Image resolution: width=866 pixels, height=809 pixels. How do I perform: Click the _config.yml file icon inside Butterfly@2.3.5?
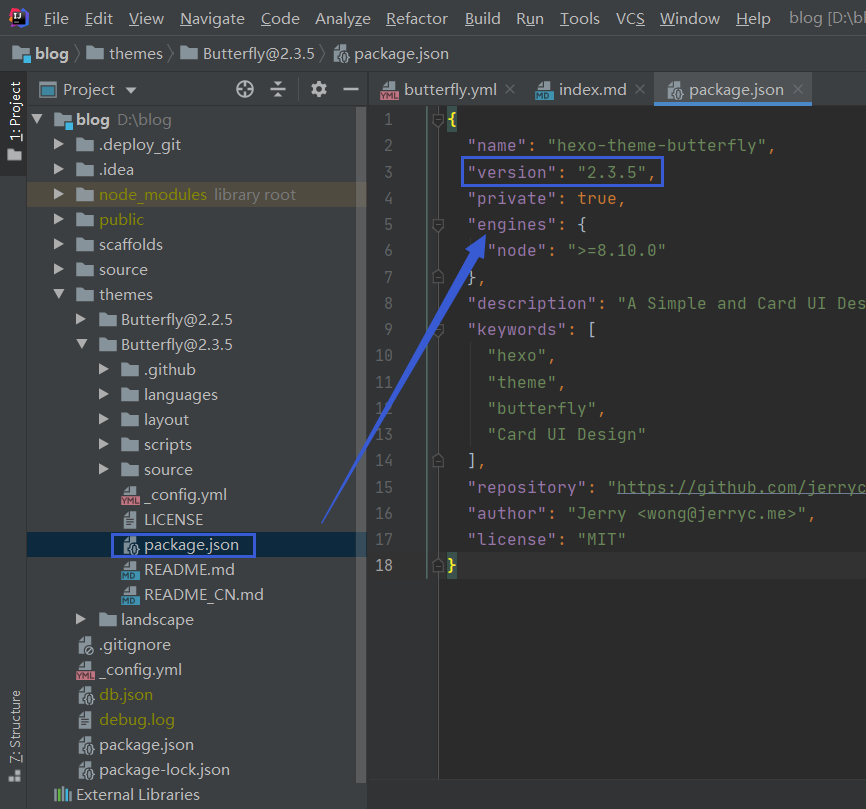click(130, 495)
